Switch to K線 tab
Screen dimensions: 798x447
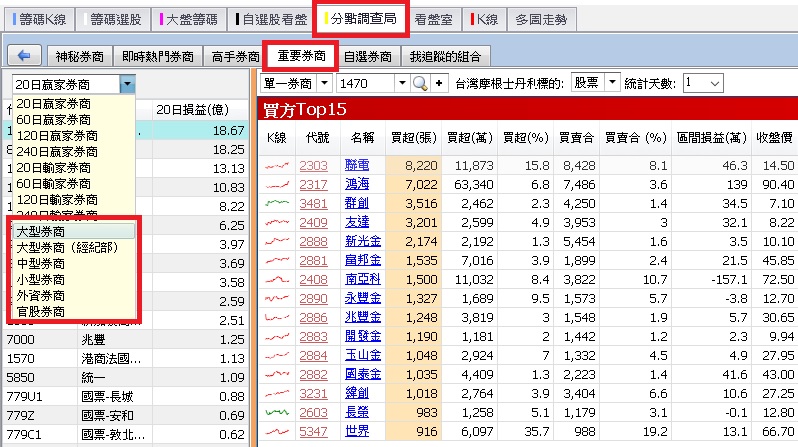click(484, 20)
